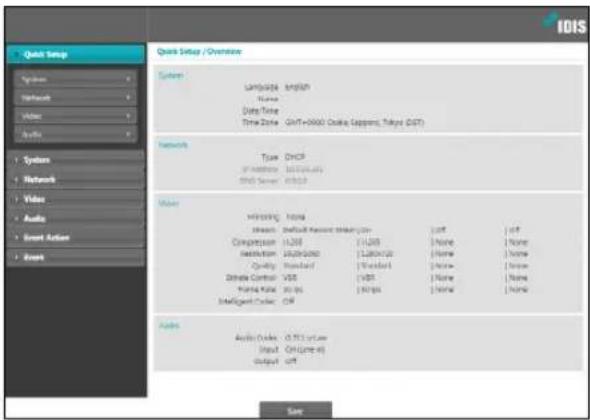Open the Network section heading in overview
This screenshot has width=590, height=420.
pos(173,145)
